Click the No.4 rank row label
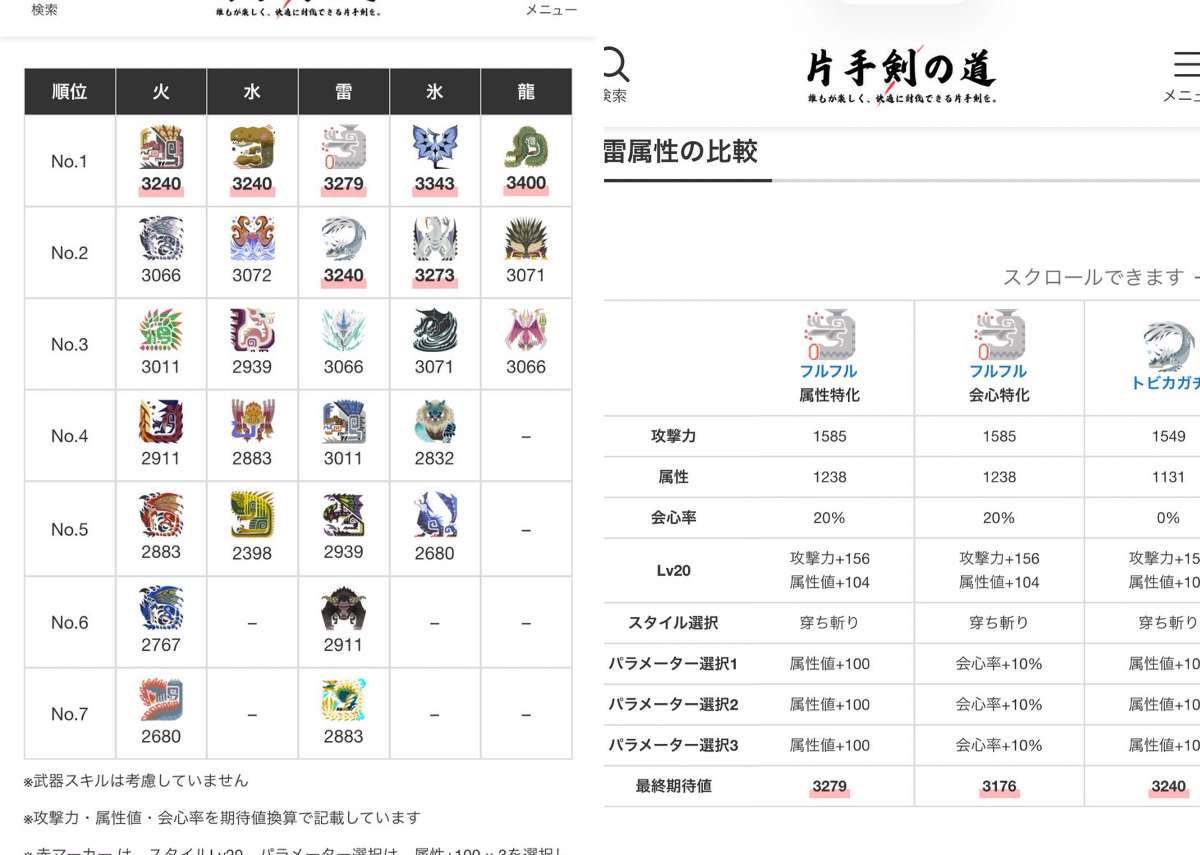The image size is (1200, 855). tap(70, 436)
